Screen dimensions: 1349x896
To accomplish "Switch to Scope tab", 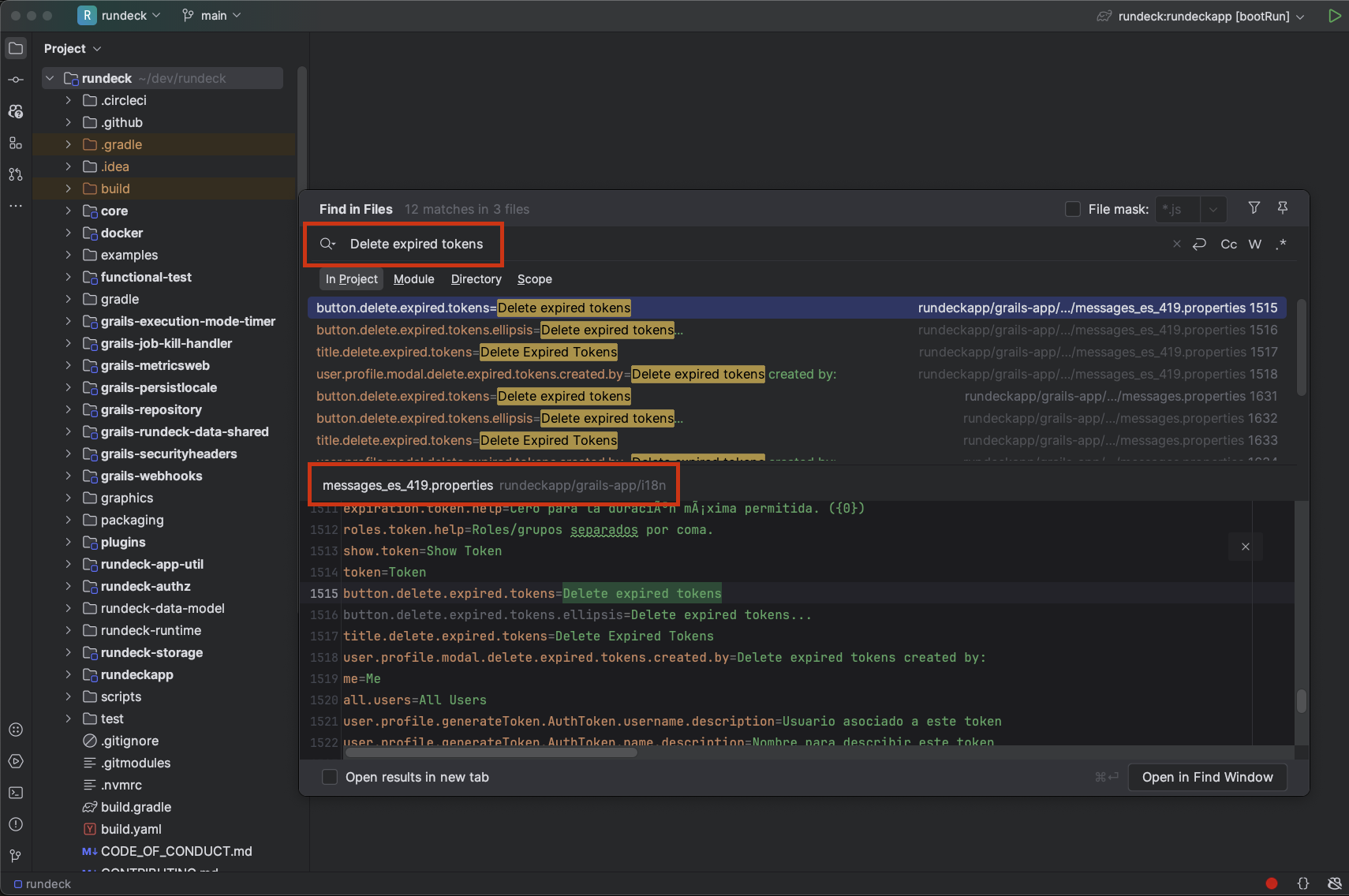I will click(x=534, y=279).
